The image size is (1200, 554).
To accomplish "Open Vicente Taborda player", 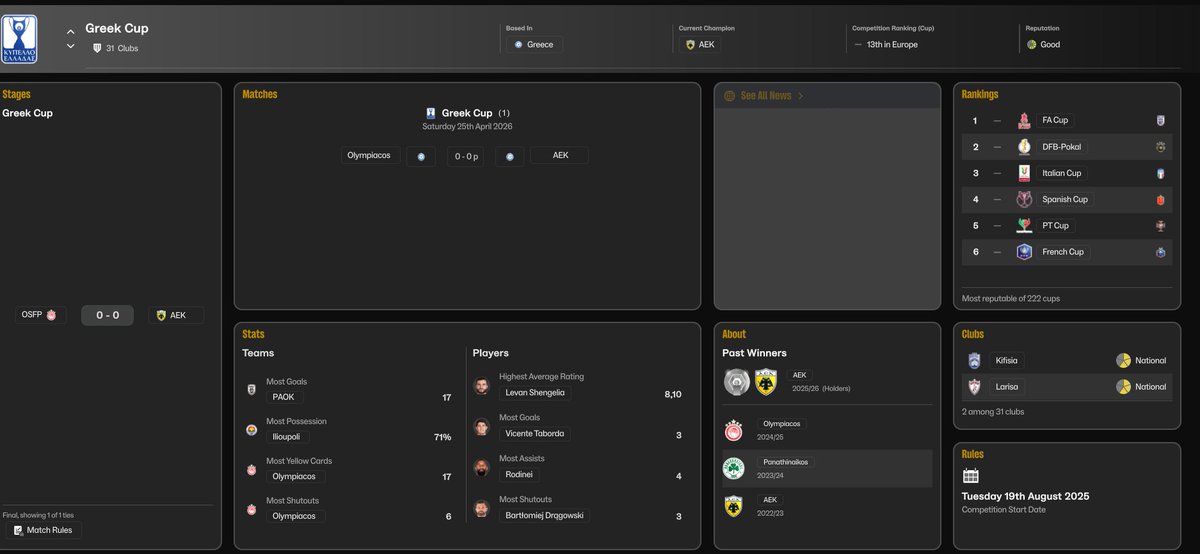I will click(x=537, y=434).
